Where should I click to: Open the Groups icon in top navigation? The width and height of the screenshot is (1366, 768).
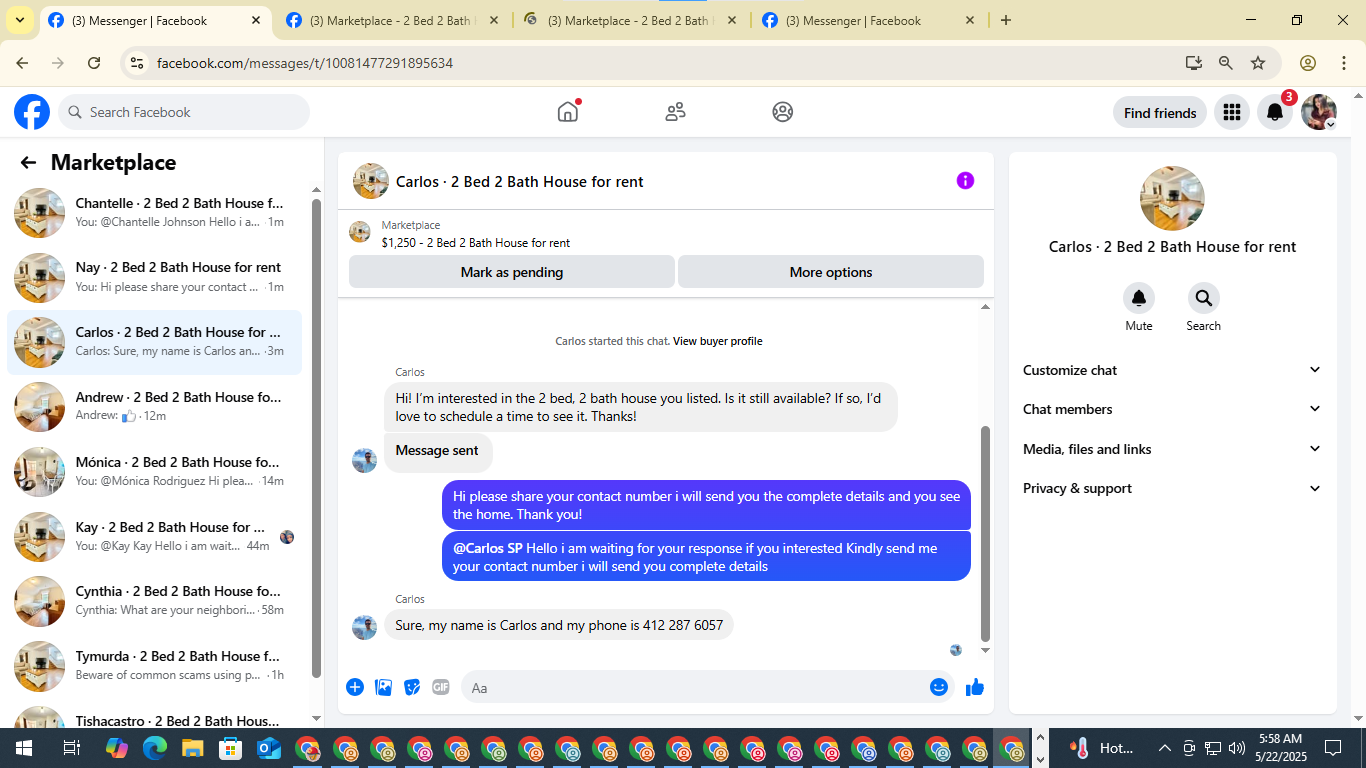pyautogui.click(x=783, y=112)
